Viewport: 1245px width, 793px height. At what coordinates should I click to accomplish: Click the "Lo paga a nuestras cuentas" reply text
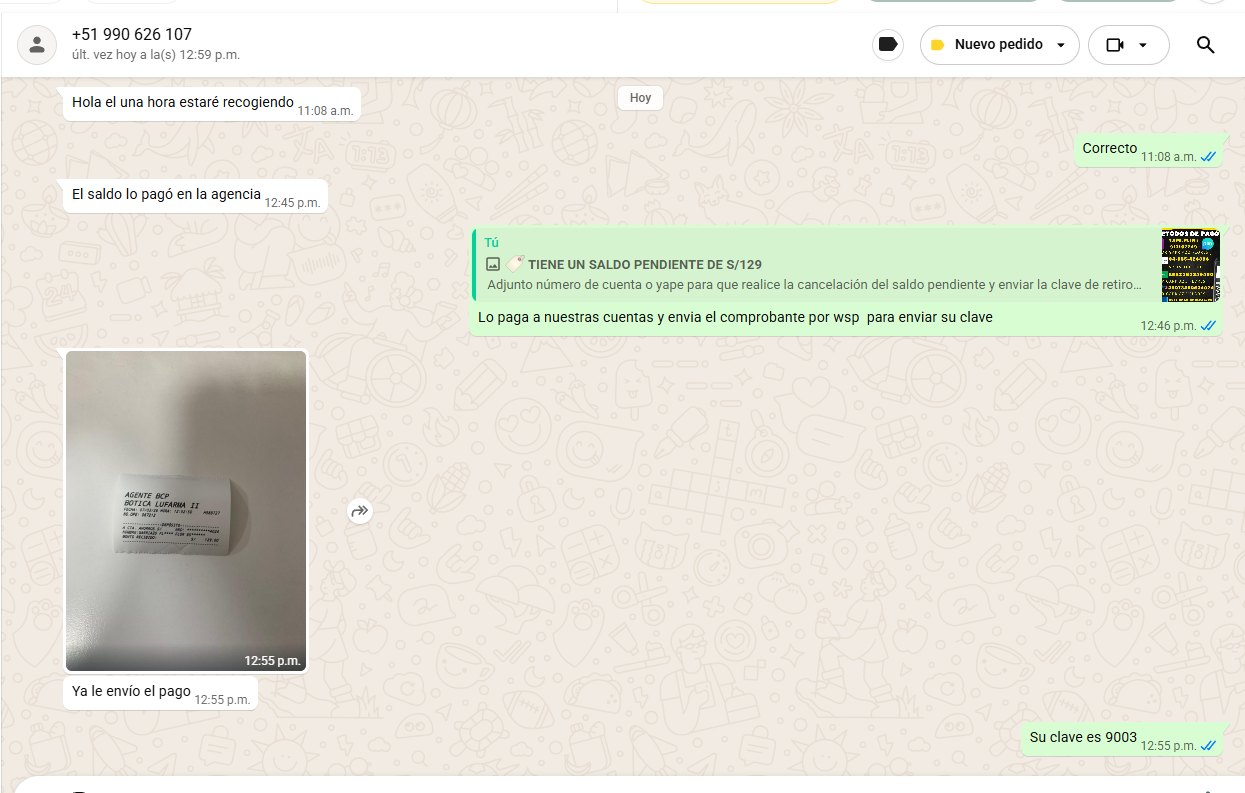(x=735, y=318)
